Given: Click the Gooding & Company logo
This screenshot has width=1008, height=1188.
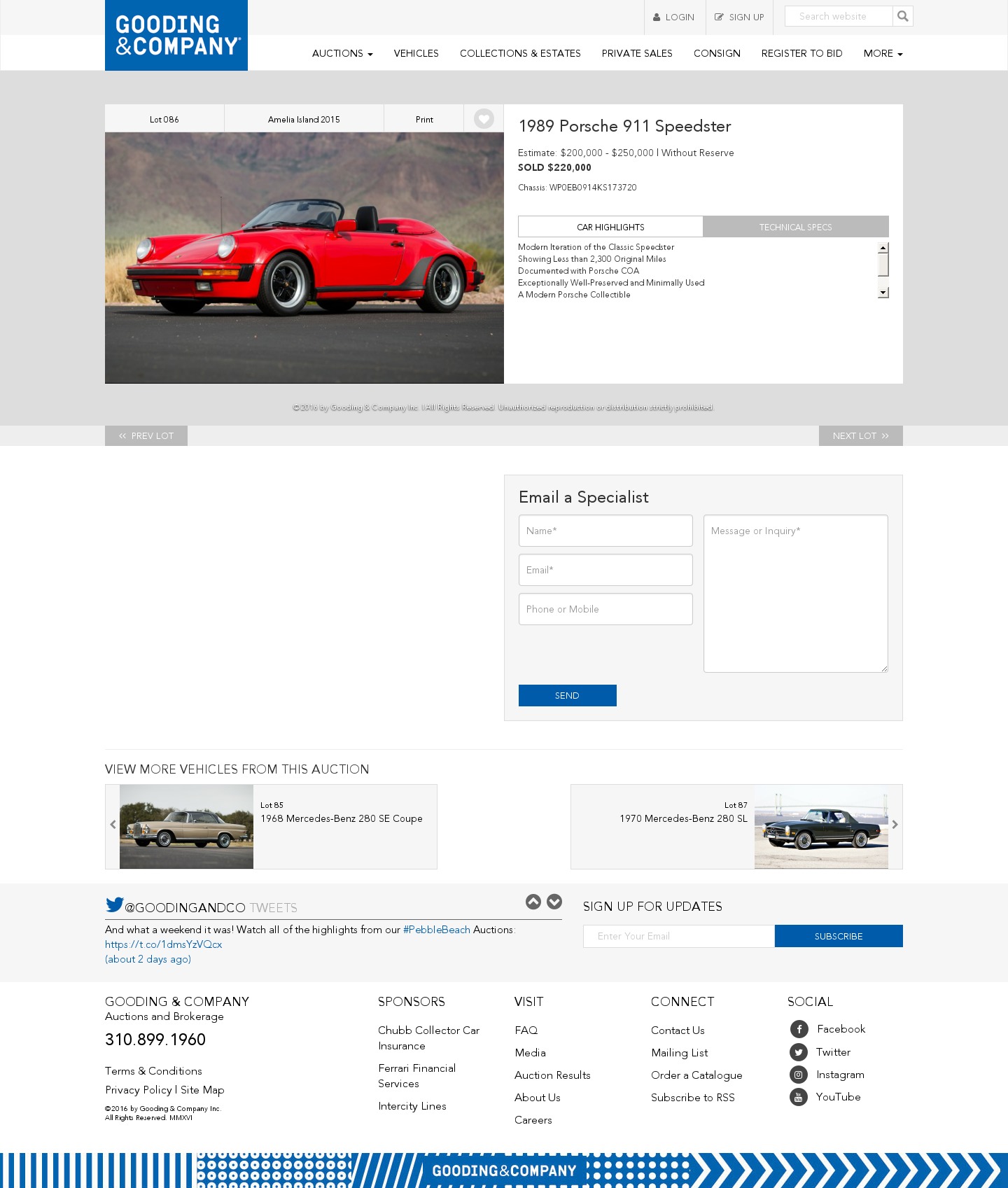Looking at the screenshot, I should click(176, 35).
